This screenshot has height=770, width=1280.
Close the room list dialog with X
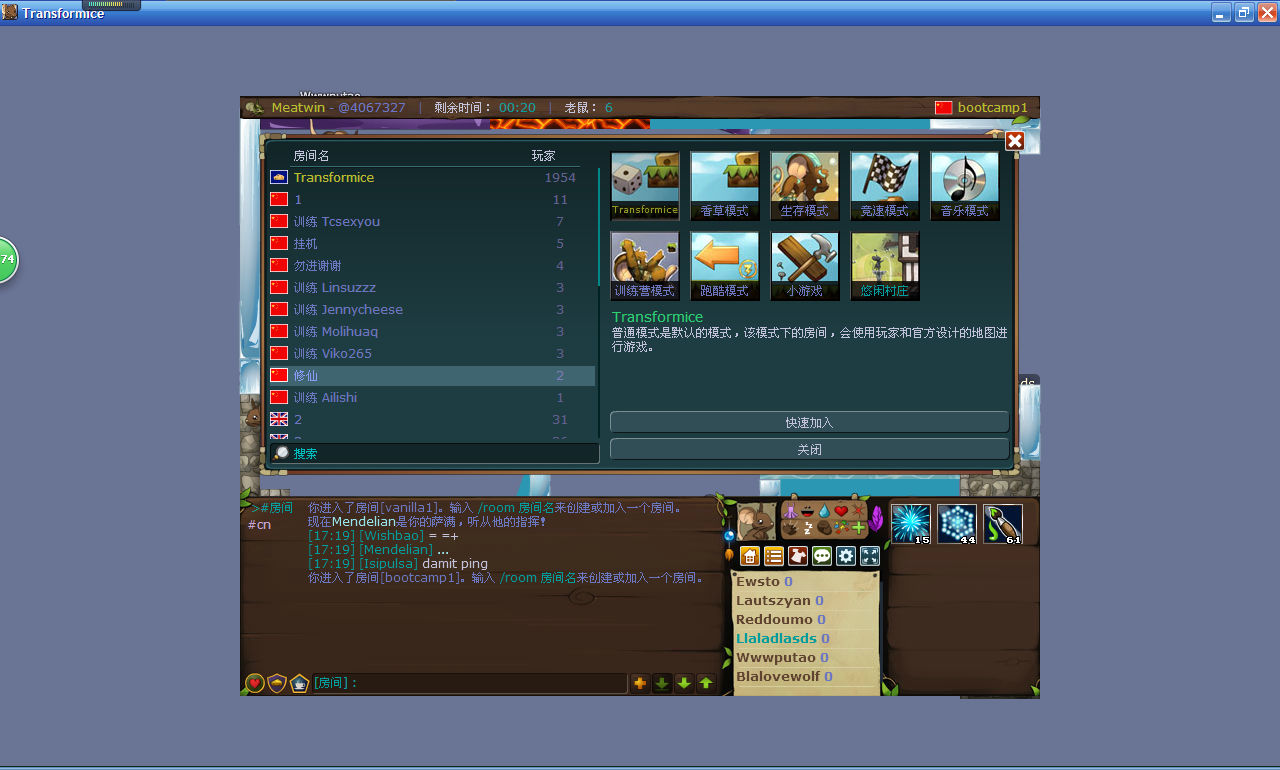coord(1014,141)
